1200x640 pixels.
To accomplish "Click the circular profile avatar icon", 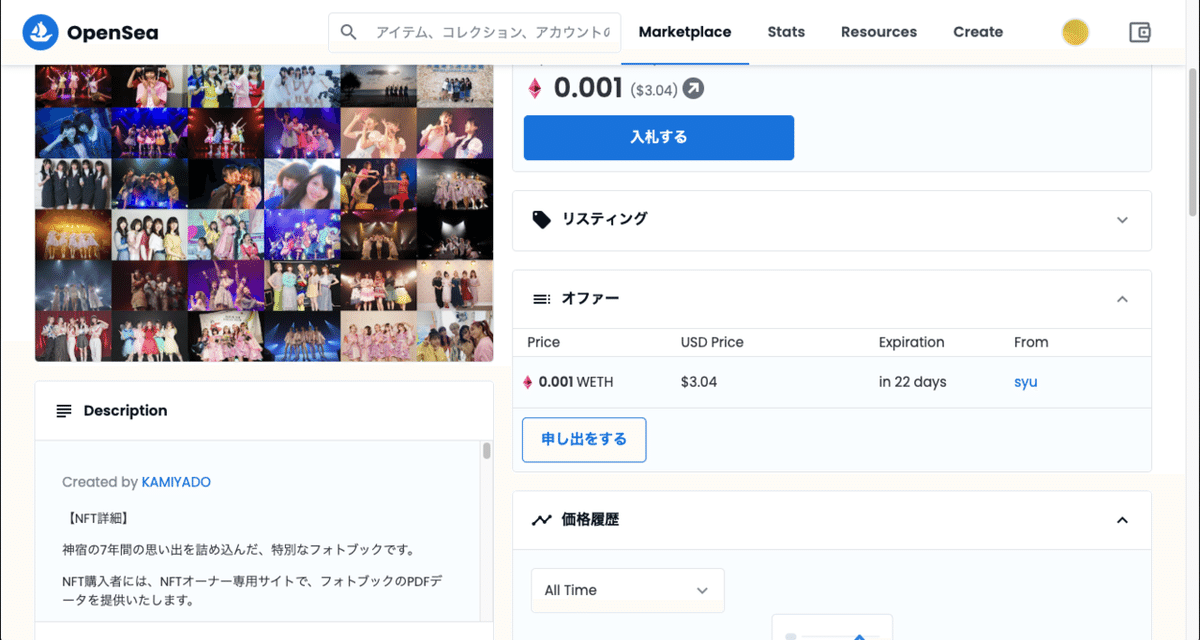I will 1075,32.
